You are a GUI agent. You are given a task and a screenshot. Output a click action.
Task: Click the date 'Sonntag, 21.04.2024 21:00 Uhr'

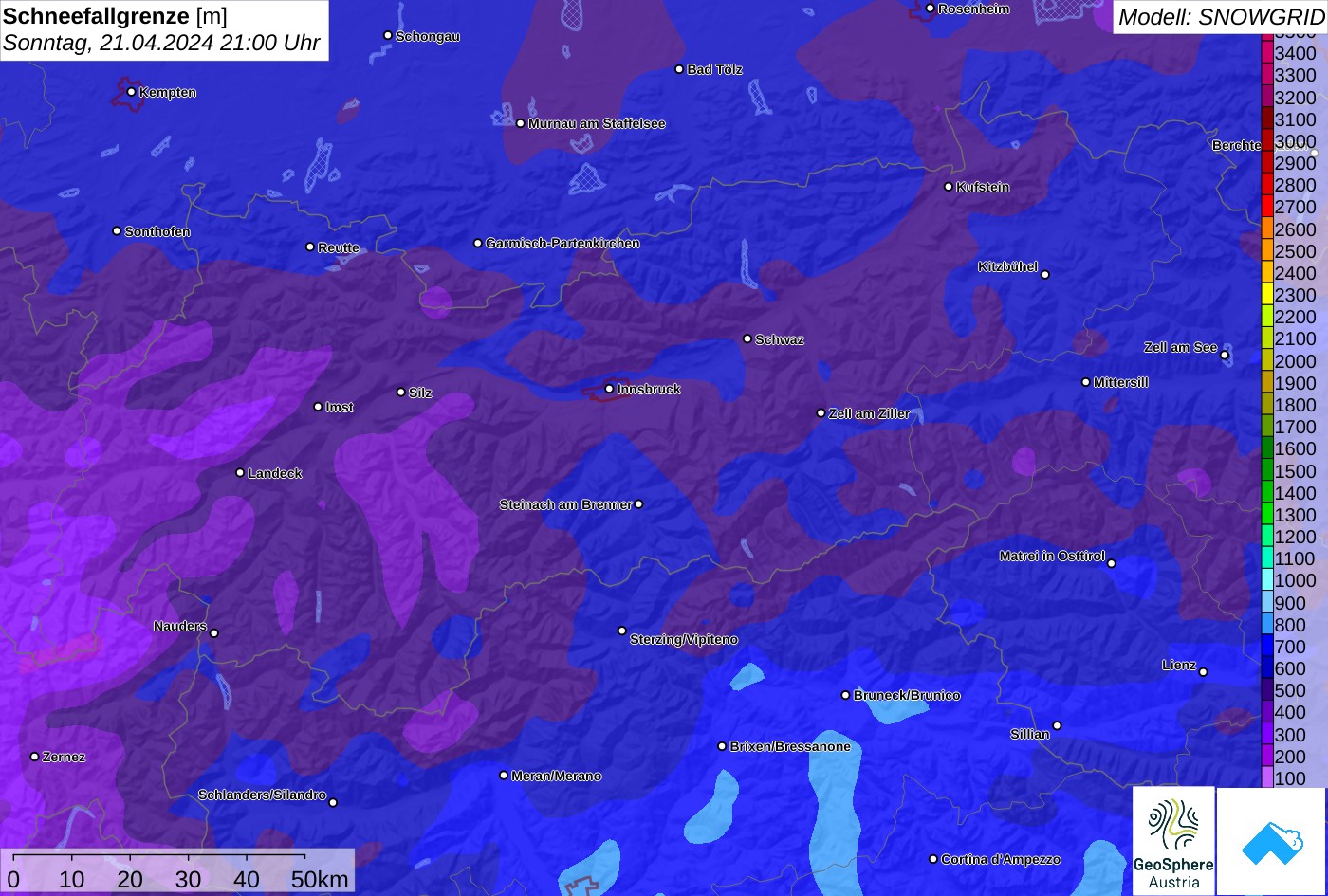161,44
